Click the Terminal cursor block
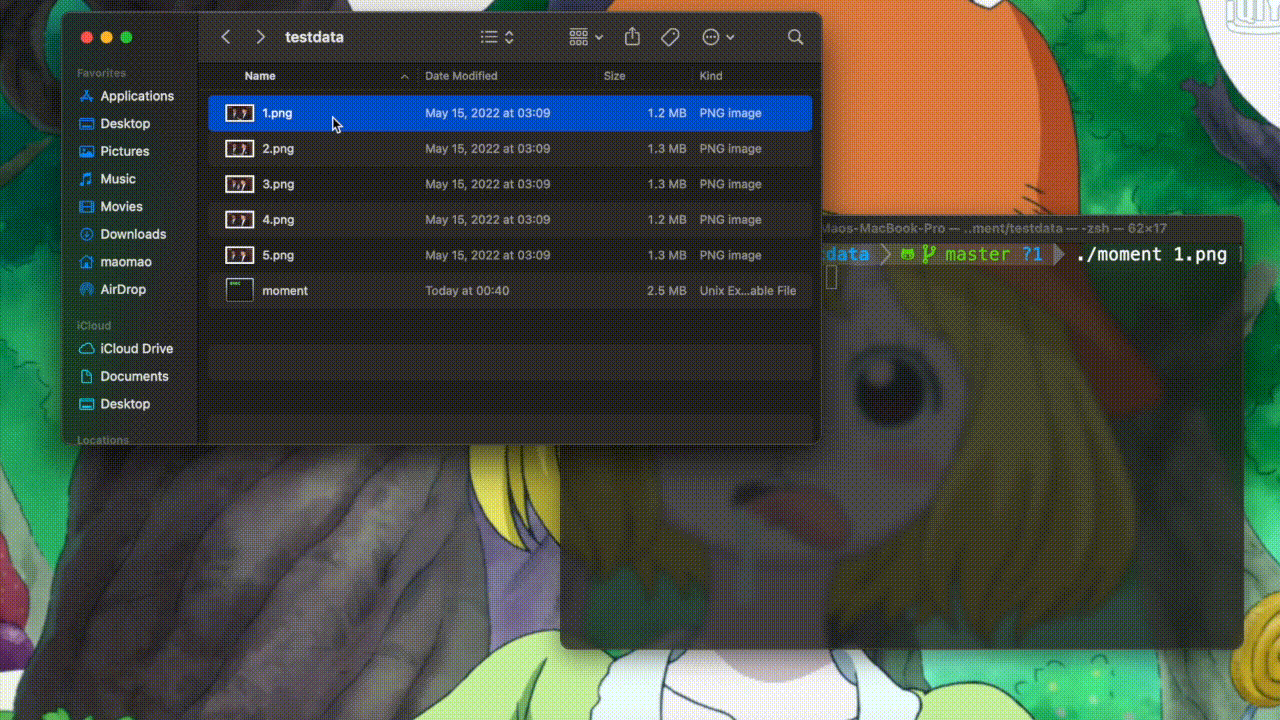 coord(831,278)
